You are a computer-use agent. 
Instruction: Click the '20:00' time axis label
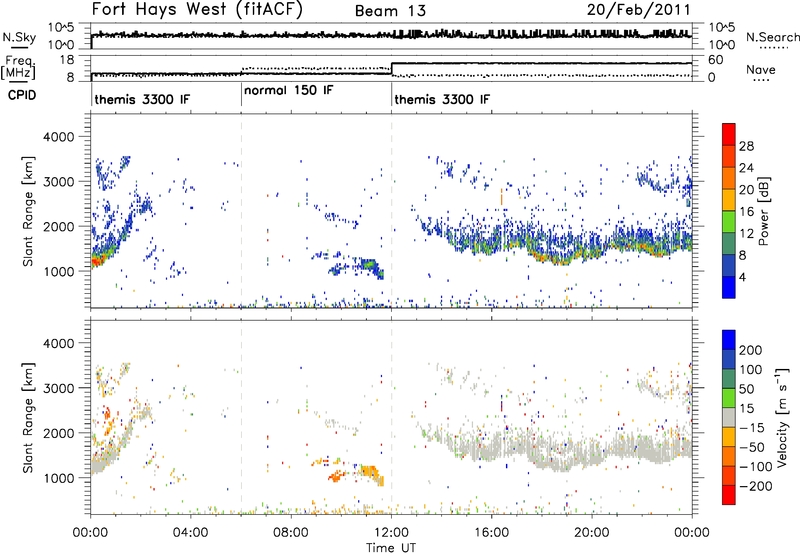[591, 533]
